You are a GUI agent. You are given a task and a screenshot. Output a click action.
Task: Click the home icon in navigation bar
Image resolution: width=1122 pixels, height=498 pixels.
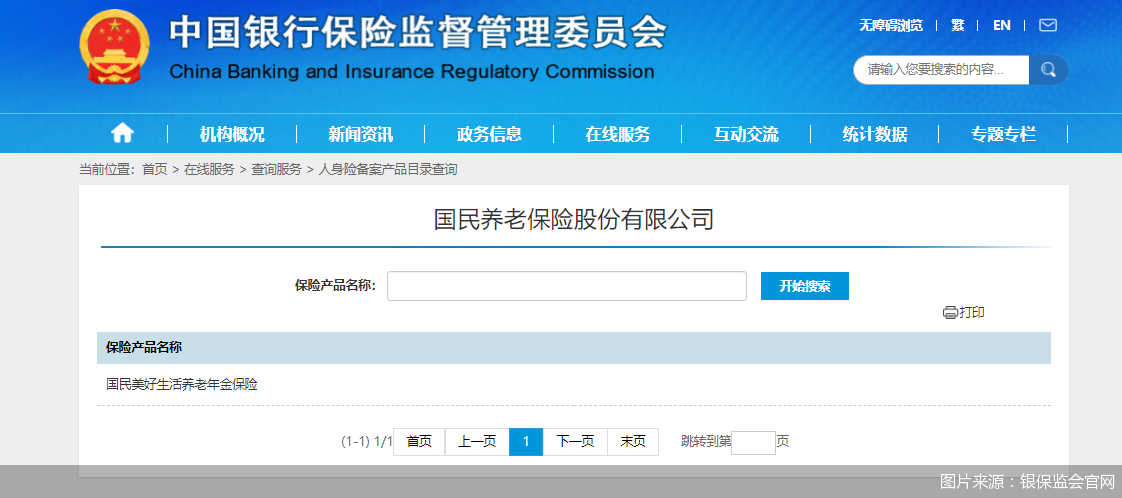coord(122,132)
